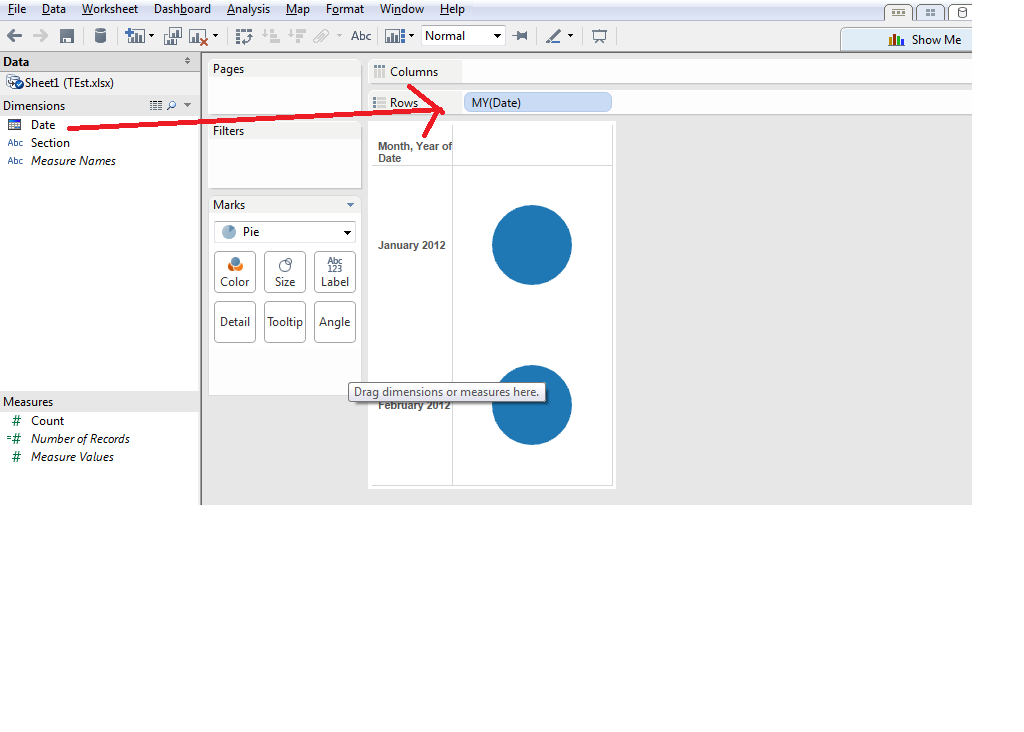Screen dimensions: 1024x732
Task: Select the Swap Rows and Columns tool
Action: 244,36
